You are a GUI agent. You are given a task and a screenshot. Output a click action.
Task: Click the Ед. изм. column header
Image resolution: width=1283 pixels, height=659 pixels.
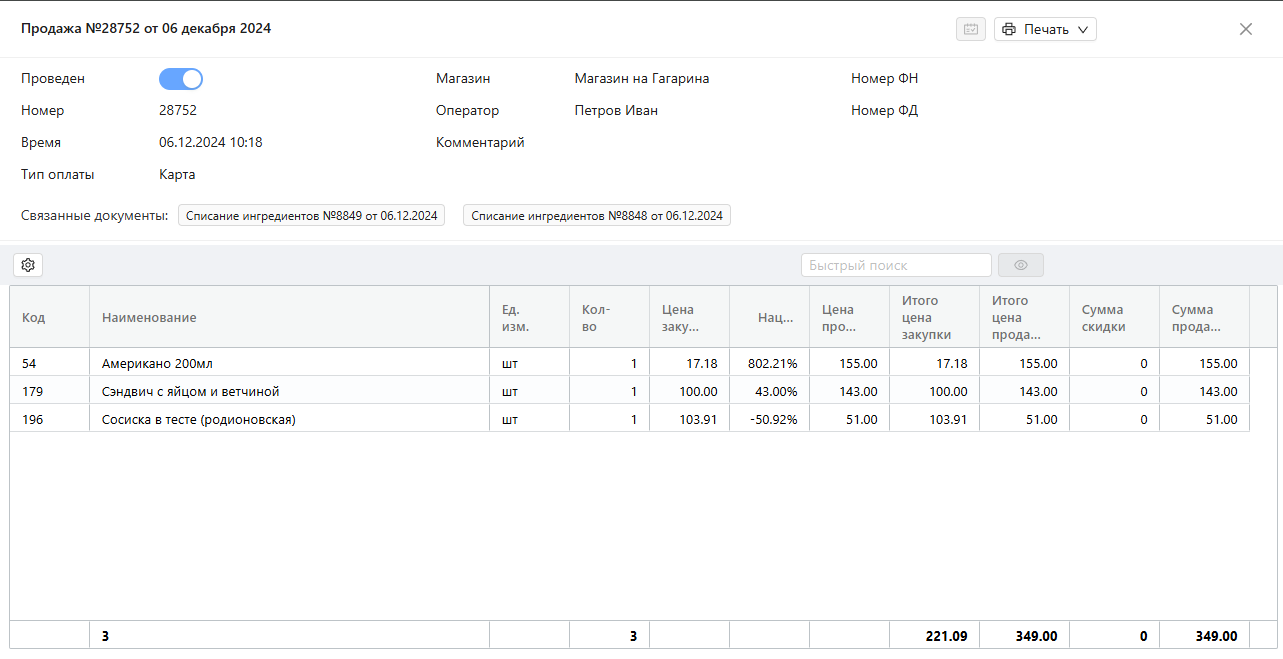[x=516, y=317]
